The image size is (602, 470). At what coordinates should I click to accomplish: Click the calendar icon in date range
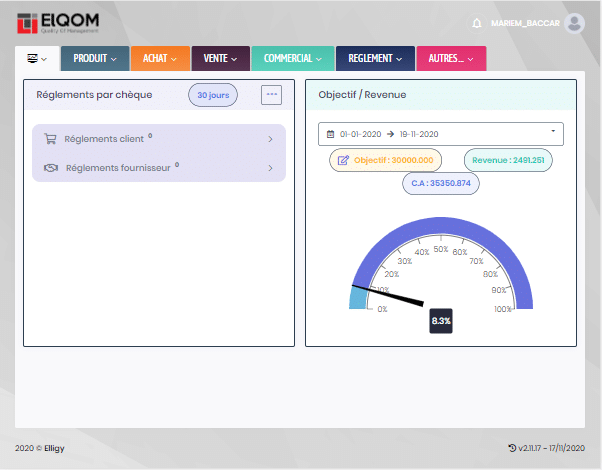(x=330, y=134)
